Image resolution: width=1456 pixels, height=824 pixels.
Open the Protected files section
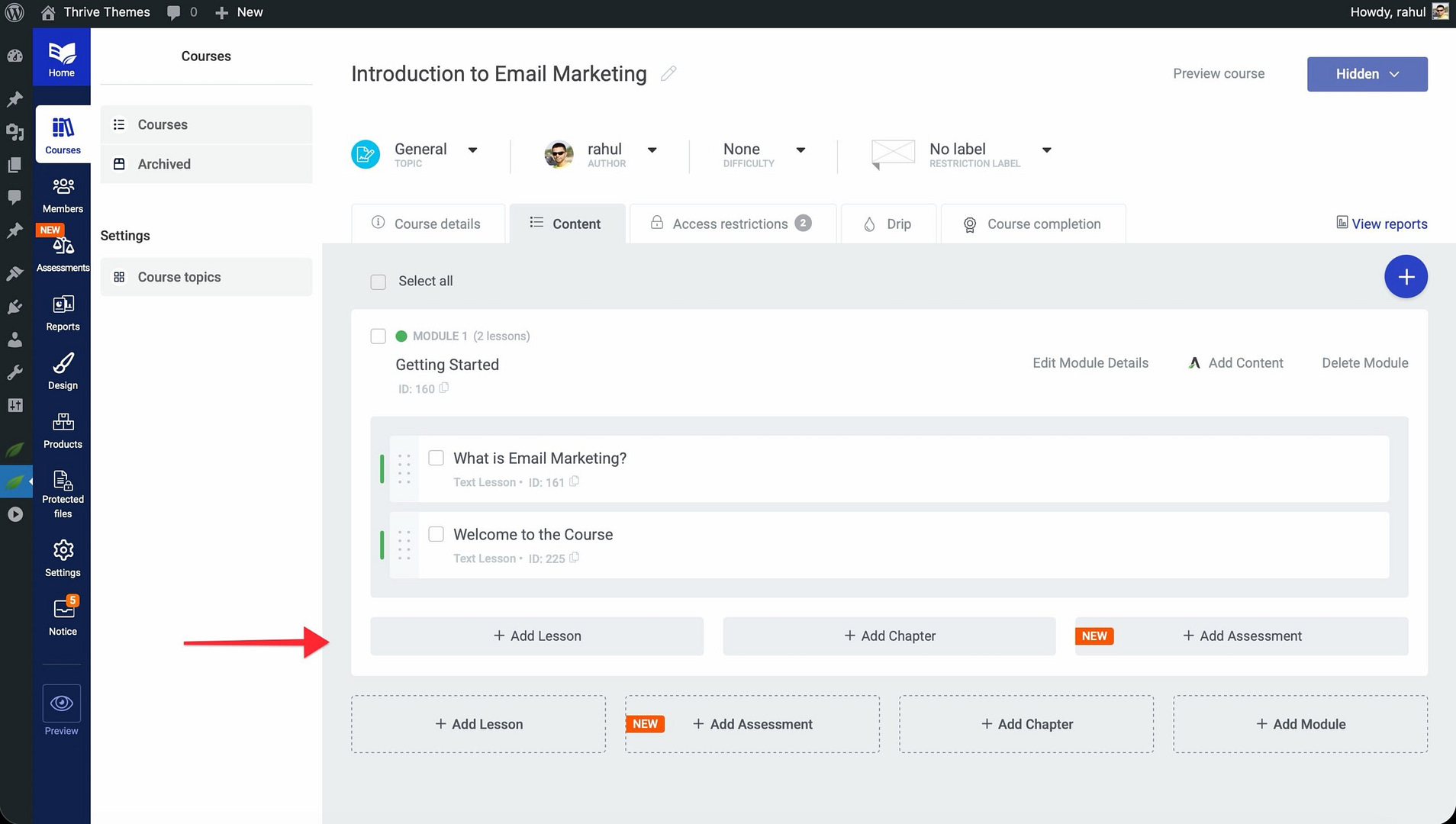click(63, 492)
